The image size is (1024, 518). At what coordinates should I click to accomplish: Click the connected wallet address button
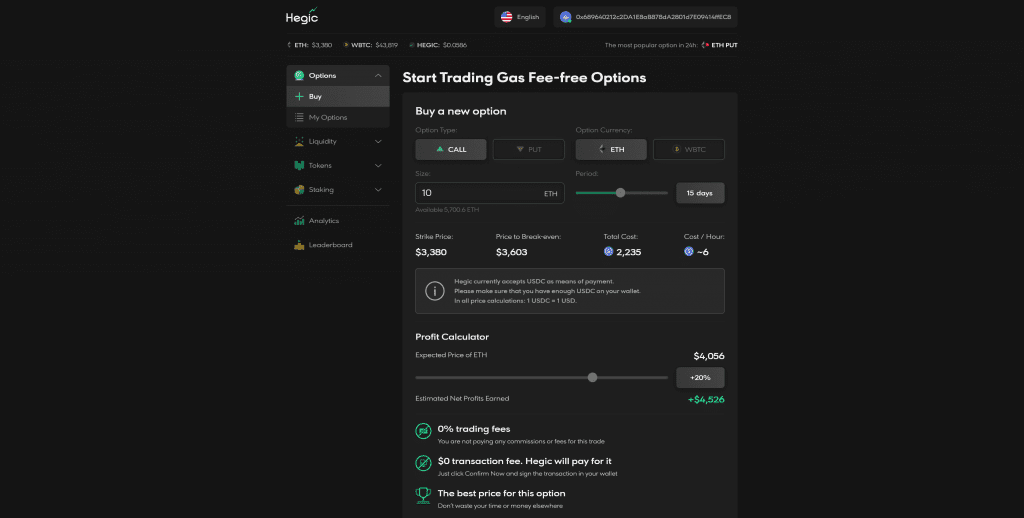tap(645, 17)
